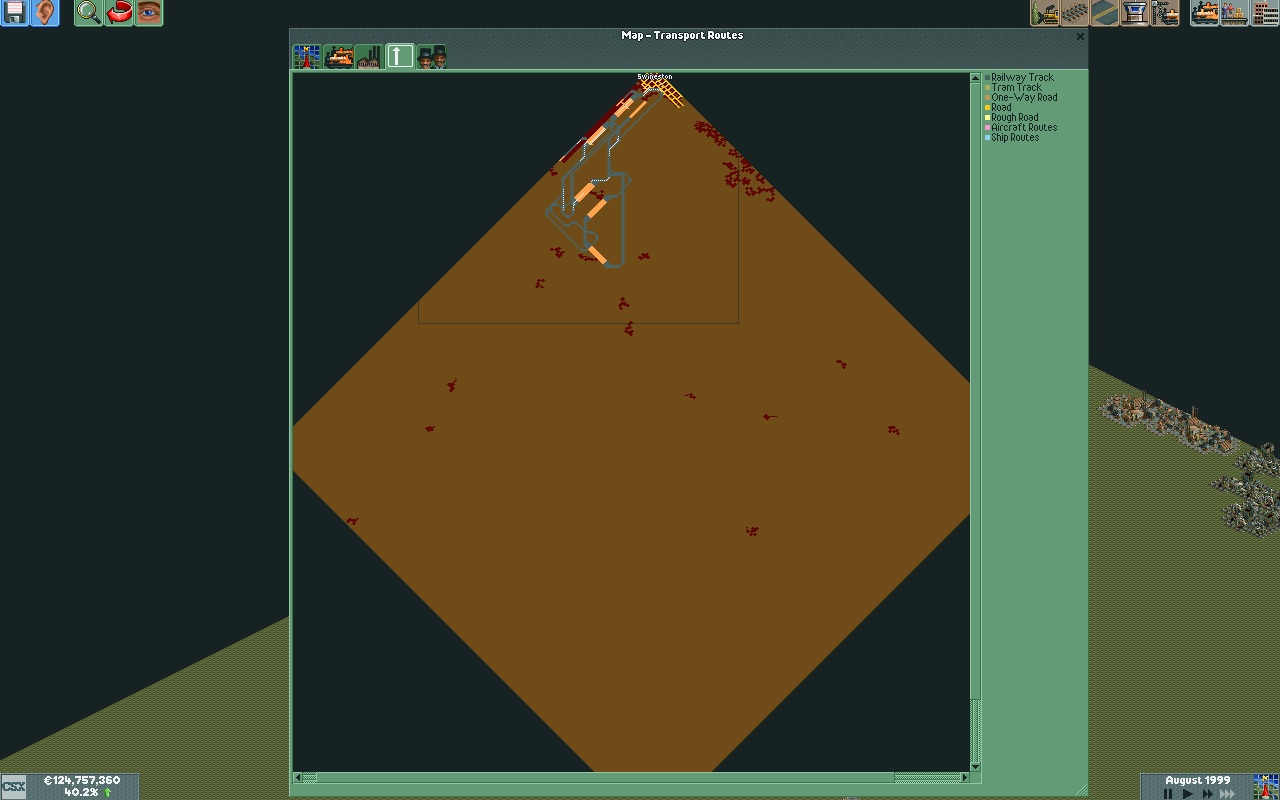Click the Map – Transport Routes title bar
The height and width of the screenshot is (800, 1280).
(682, 35)
